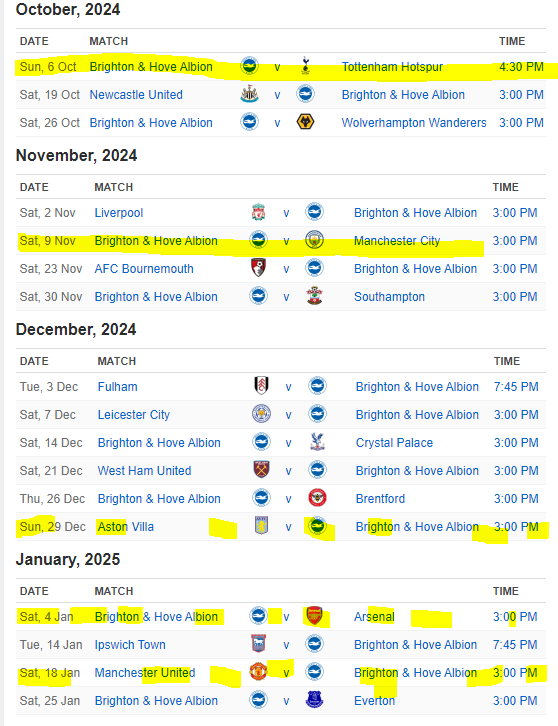
Task: Click the Manchester United crest
Action: pyautogui.click(x=258, y=671)
